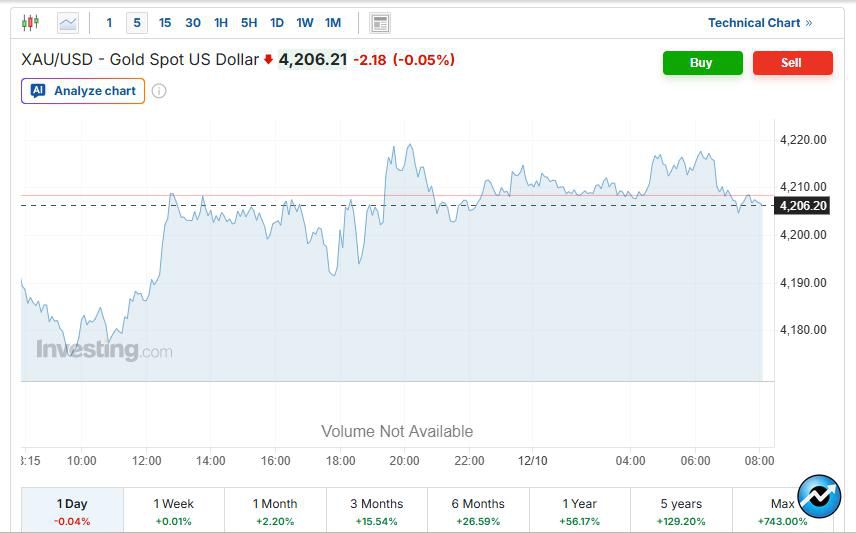The height and width of the screenshot is (533, 856).
Task: Choose the 1H interval
Action: coord(221,22)
